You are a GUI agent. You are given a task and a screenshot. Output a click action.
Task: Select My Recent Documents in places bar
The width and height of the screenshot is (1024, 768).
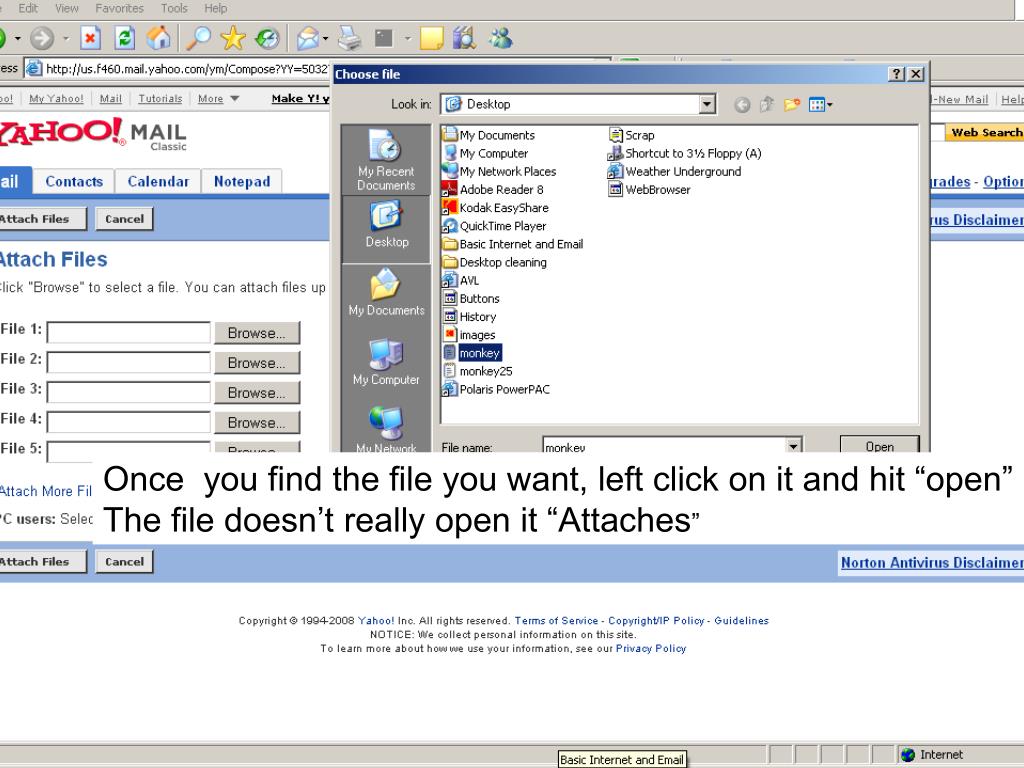pos(386,160)
